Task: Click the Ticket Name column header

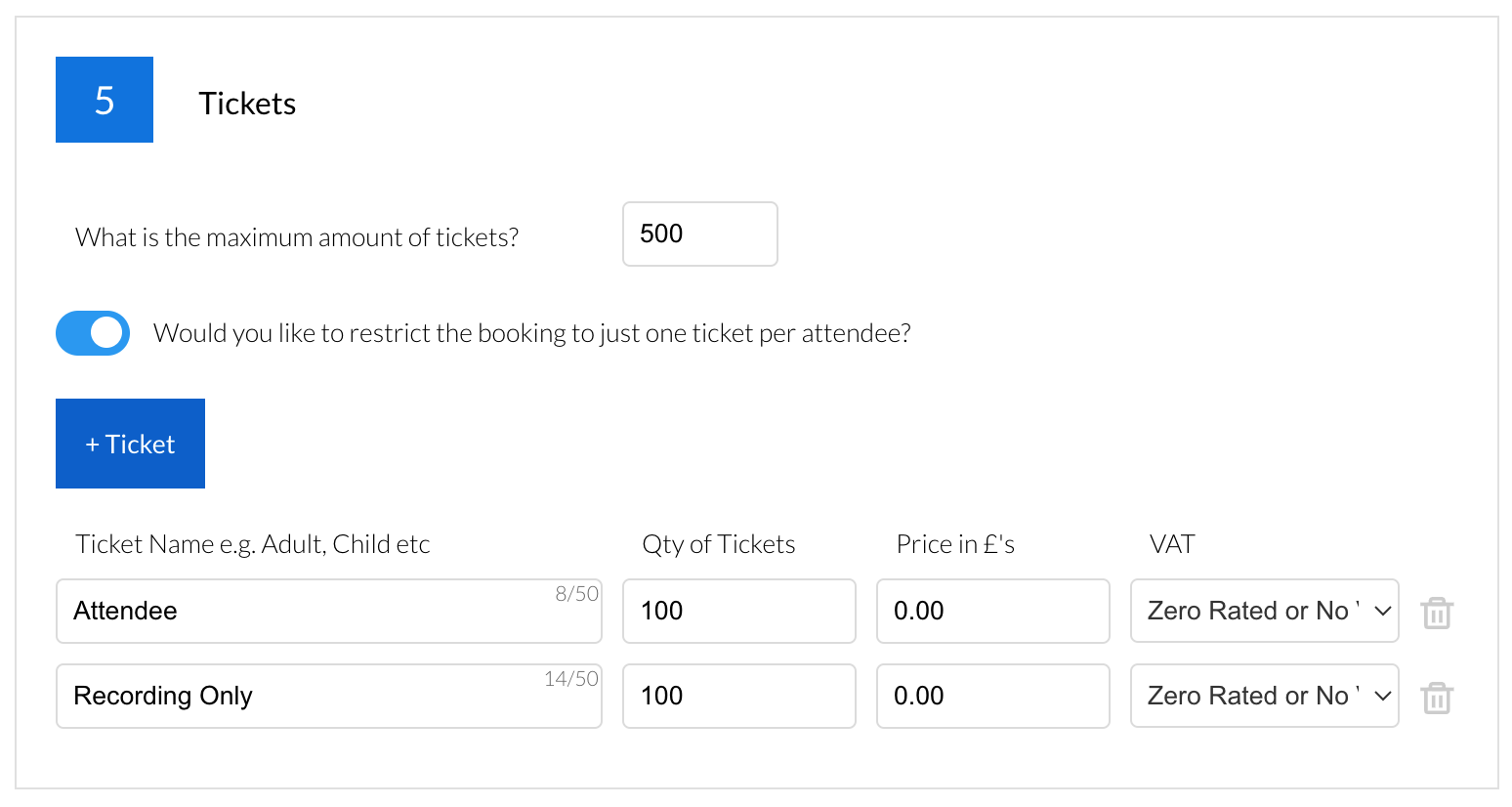Action: 253,544
